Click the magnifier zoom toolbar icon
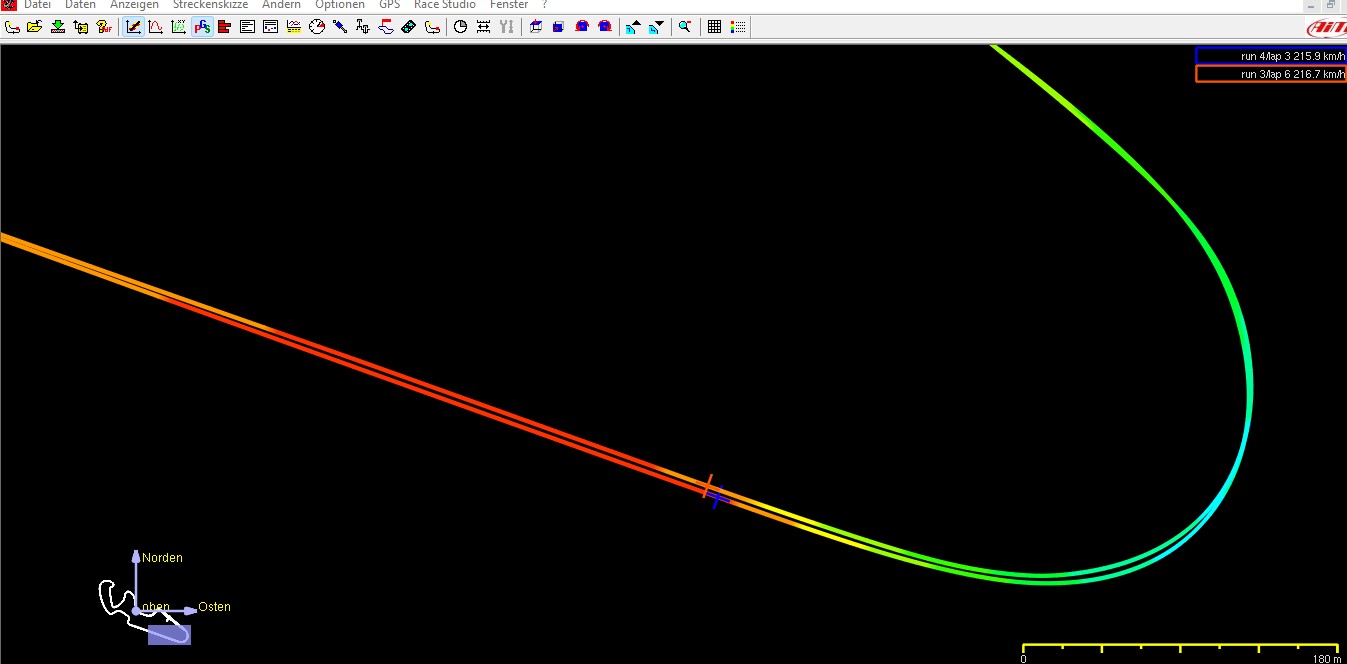Screen dimensions: 1347x664 [x=685, y=27]
